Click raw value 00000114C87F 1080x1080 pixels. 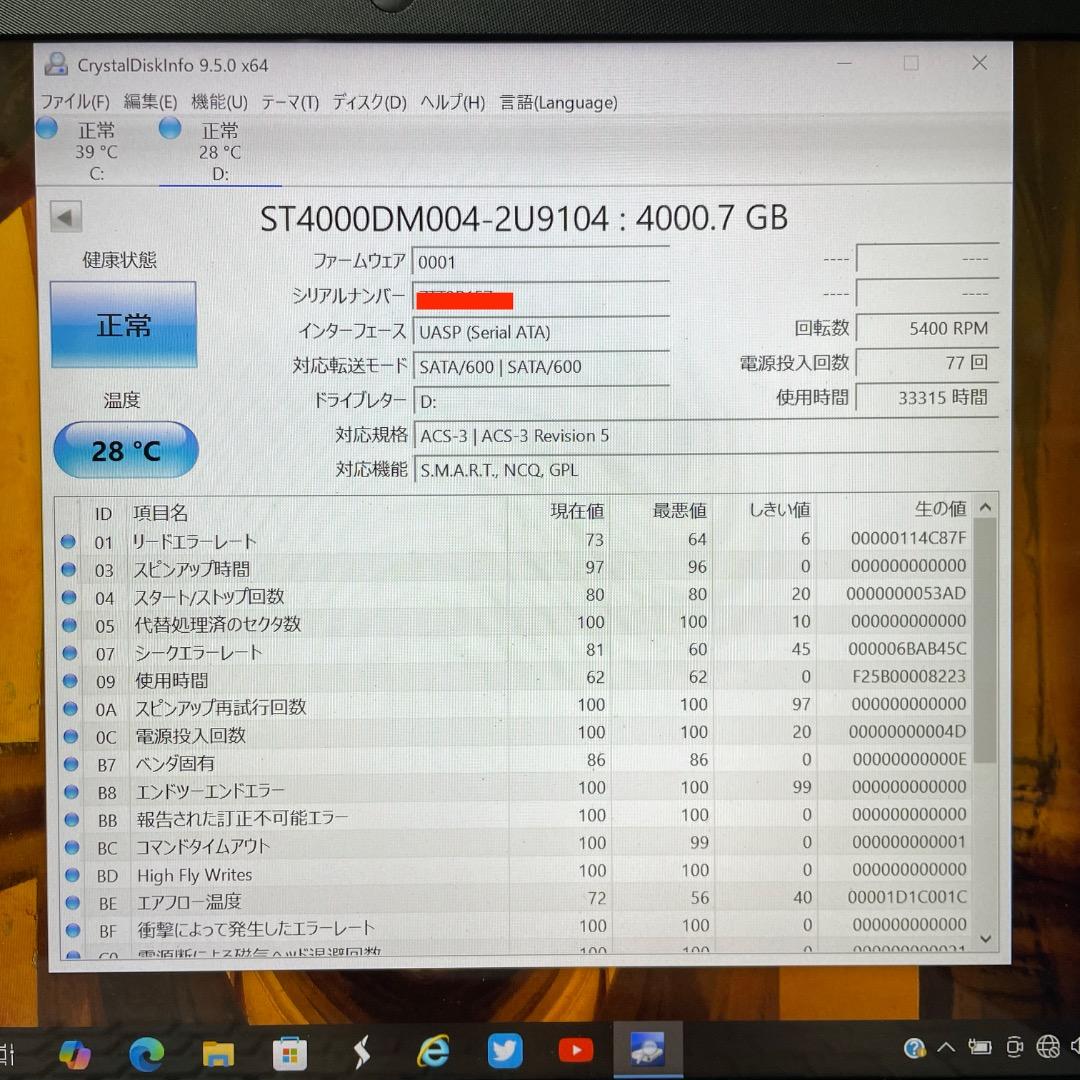(908, 538)
